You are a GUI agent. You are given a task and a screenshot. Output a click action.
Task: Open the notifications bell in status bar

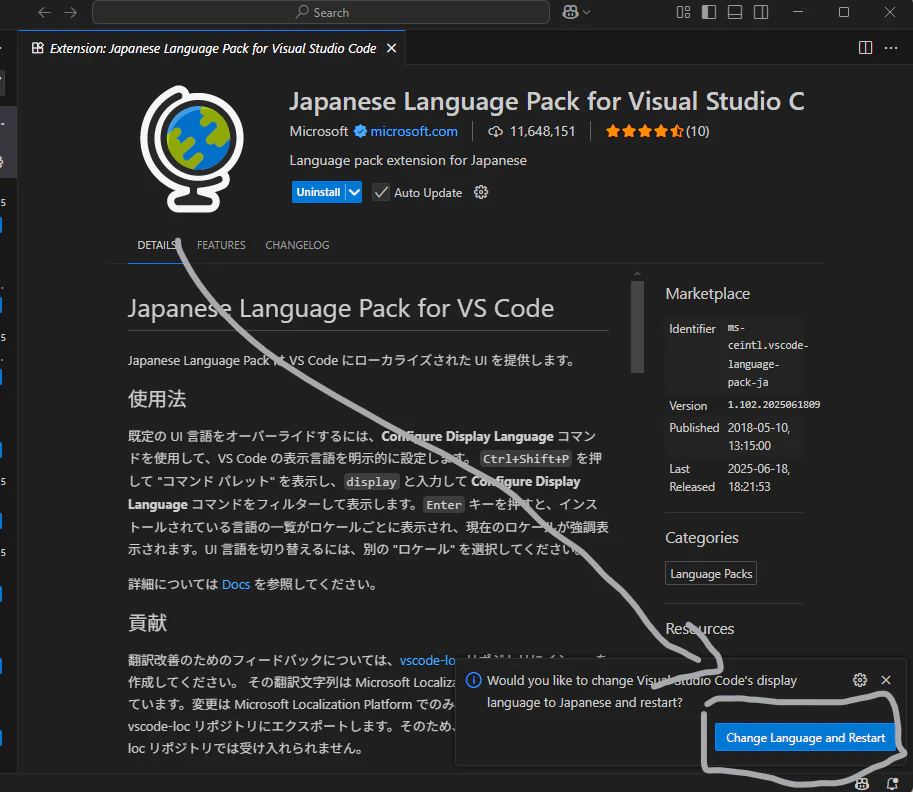(891, 784)
